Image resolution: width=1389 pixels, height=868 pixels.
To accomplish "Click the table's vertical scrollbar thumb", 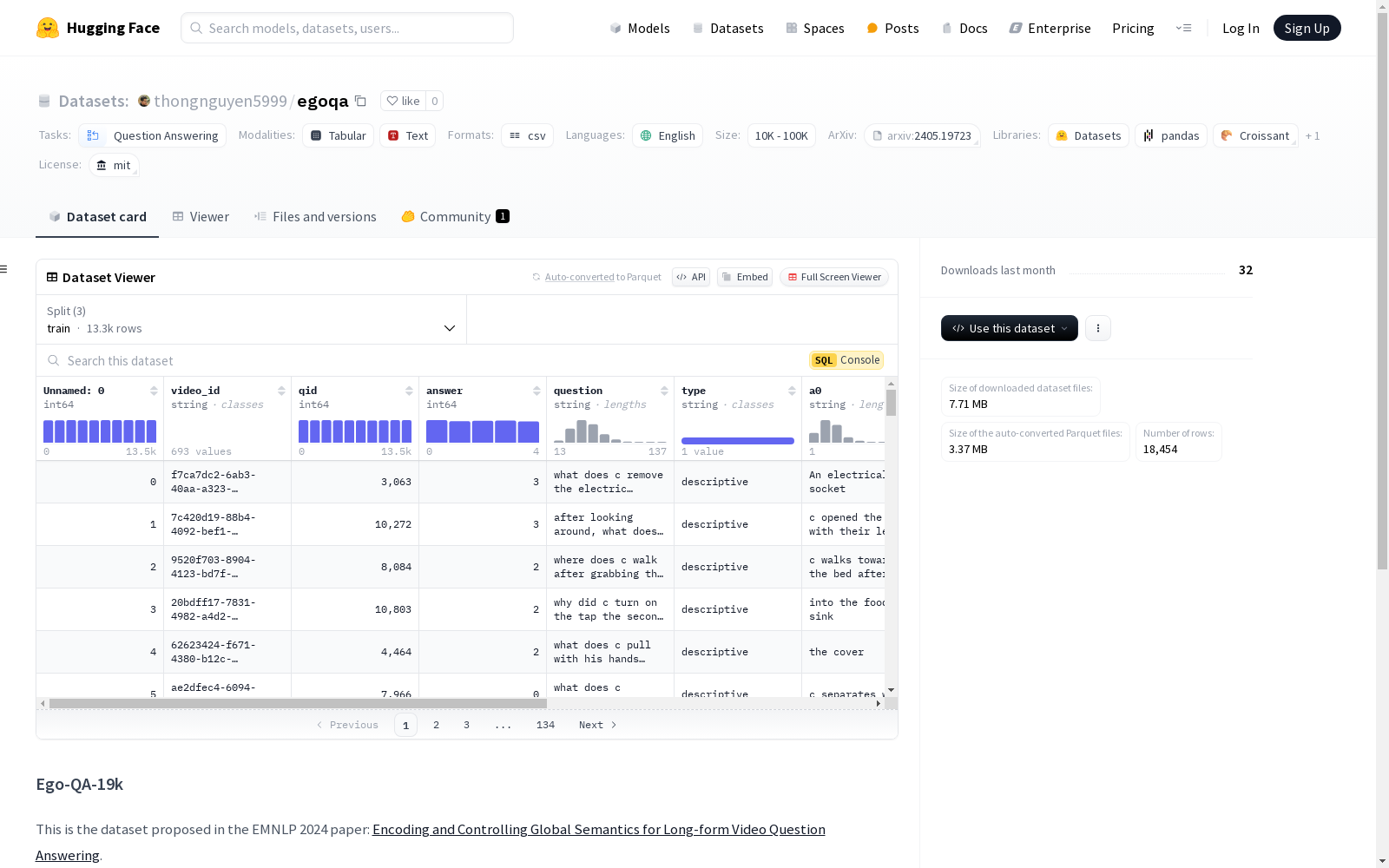I will (891, 403).
